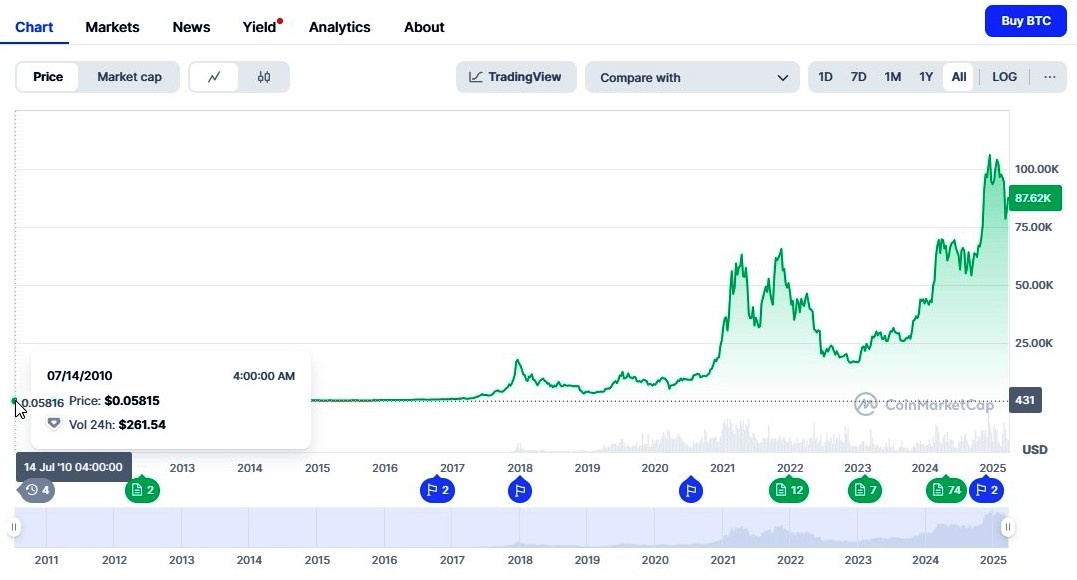
Task: Open the TradingView chart option
Action: pyautogui.click(x=516, y=76)
